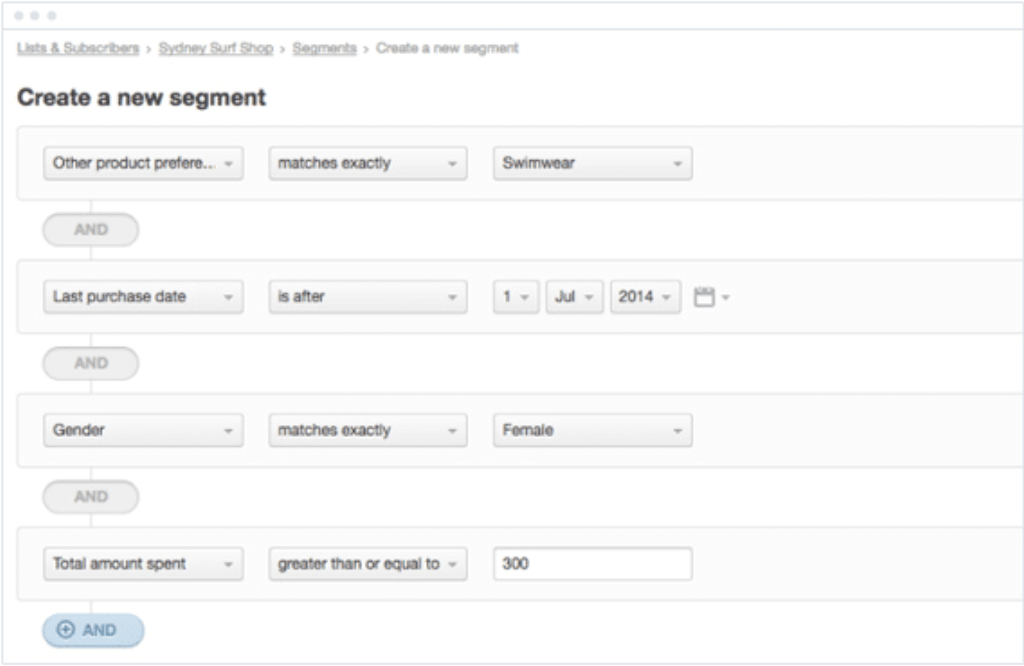Image resolution: width=1024 pixels, height=666 pixels.
Task: Open 'Other product preference' field dropdown
Action: pyautogui.click(x=143, y=163)
